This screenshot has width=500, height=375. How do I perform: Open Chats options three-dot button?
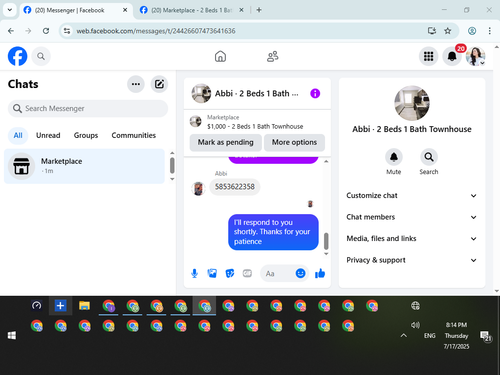[x=136, y=84]
